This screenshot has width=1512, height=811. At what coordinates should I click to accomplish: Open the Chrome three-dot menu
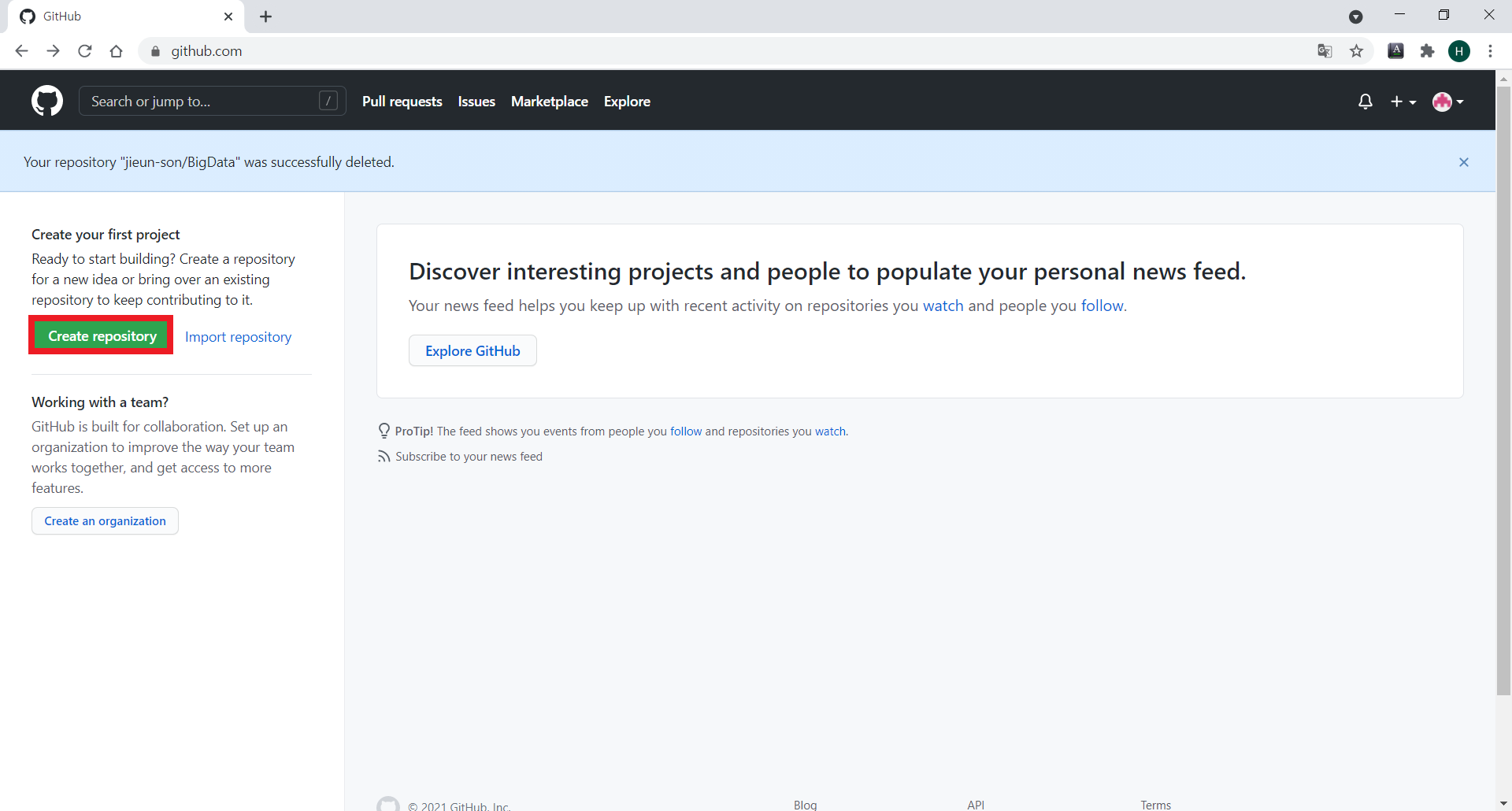(x=1490, y=51)
